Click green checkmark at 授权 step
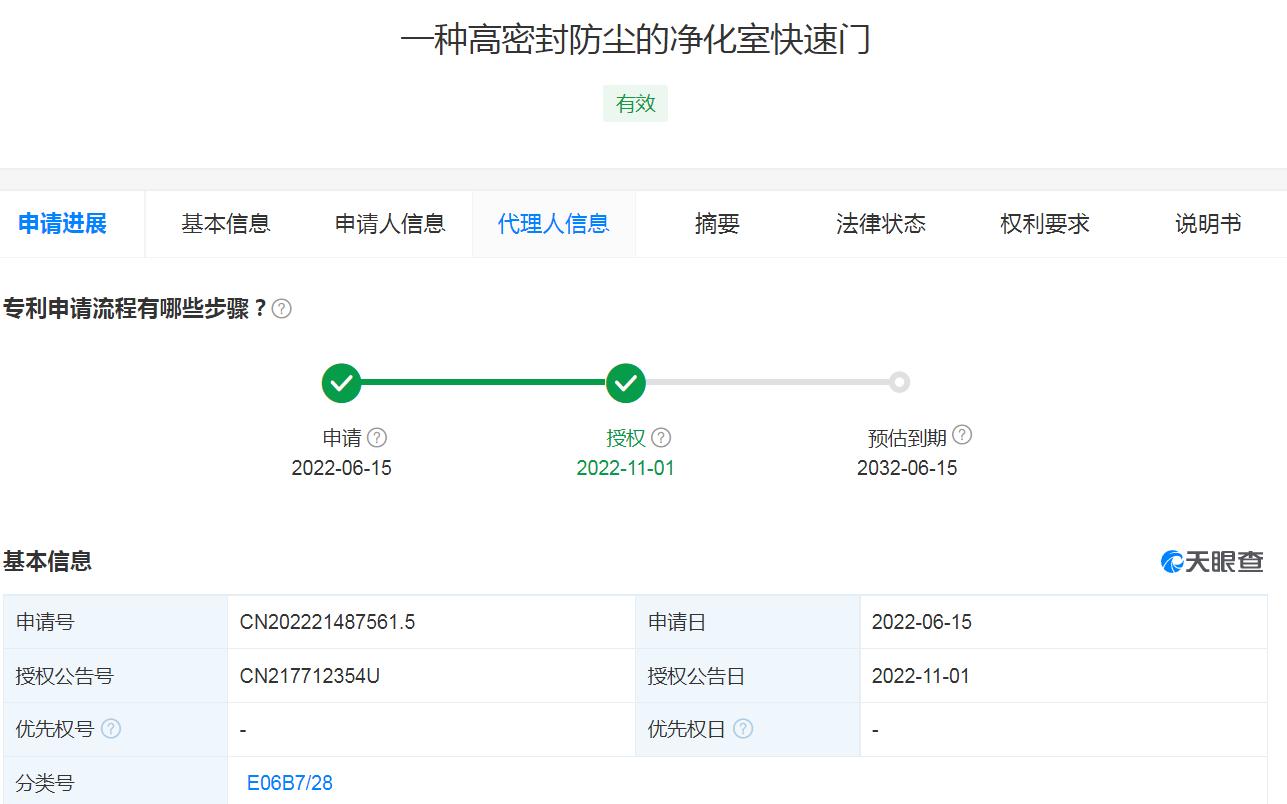Screen dimensions: 1287x804 626,383
